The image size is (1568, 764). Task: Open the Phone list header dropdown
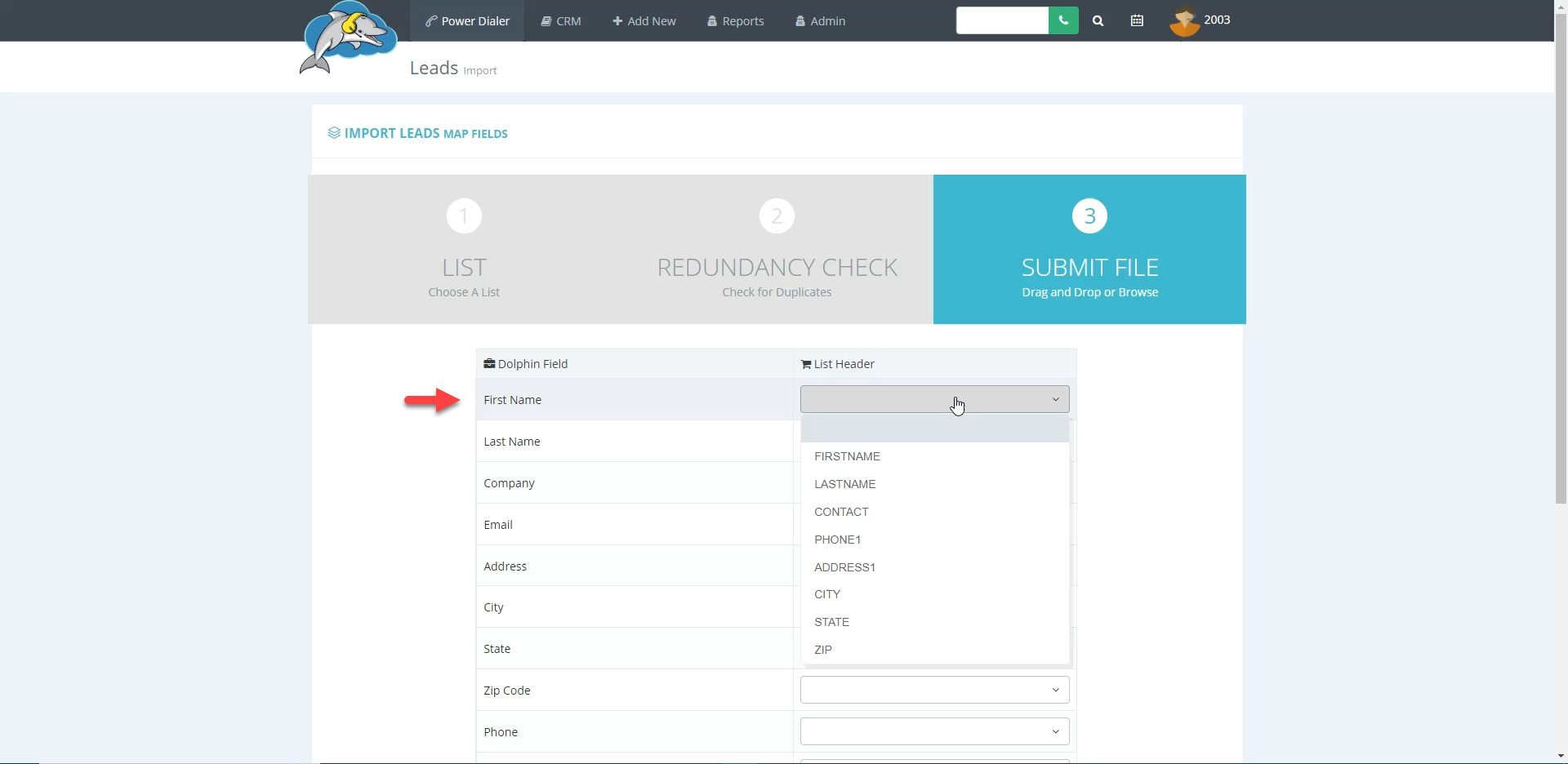click(934, 731)
